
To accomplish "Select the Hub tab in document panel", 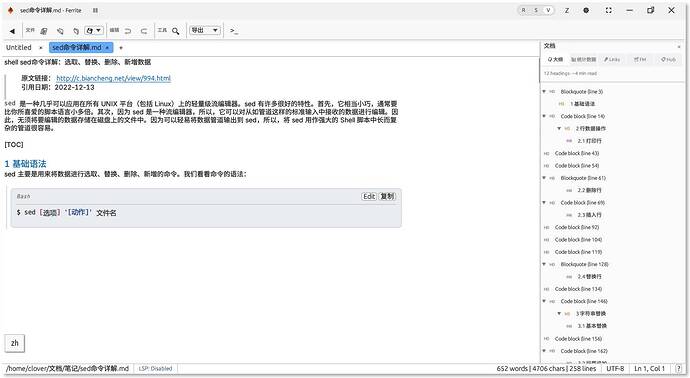I will 668,59.
